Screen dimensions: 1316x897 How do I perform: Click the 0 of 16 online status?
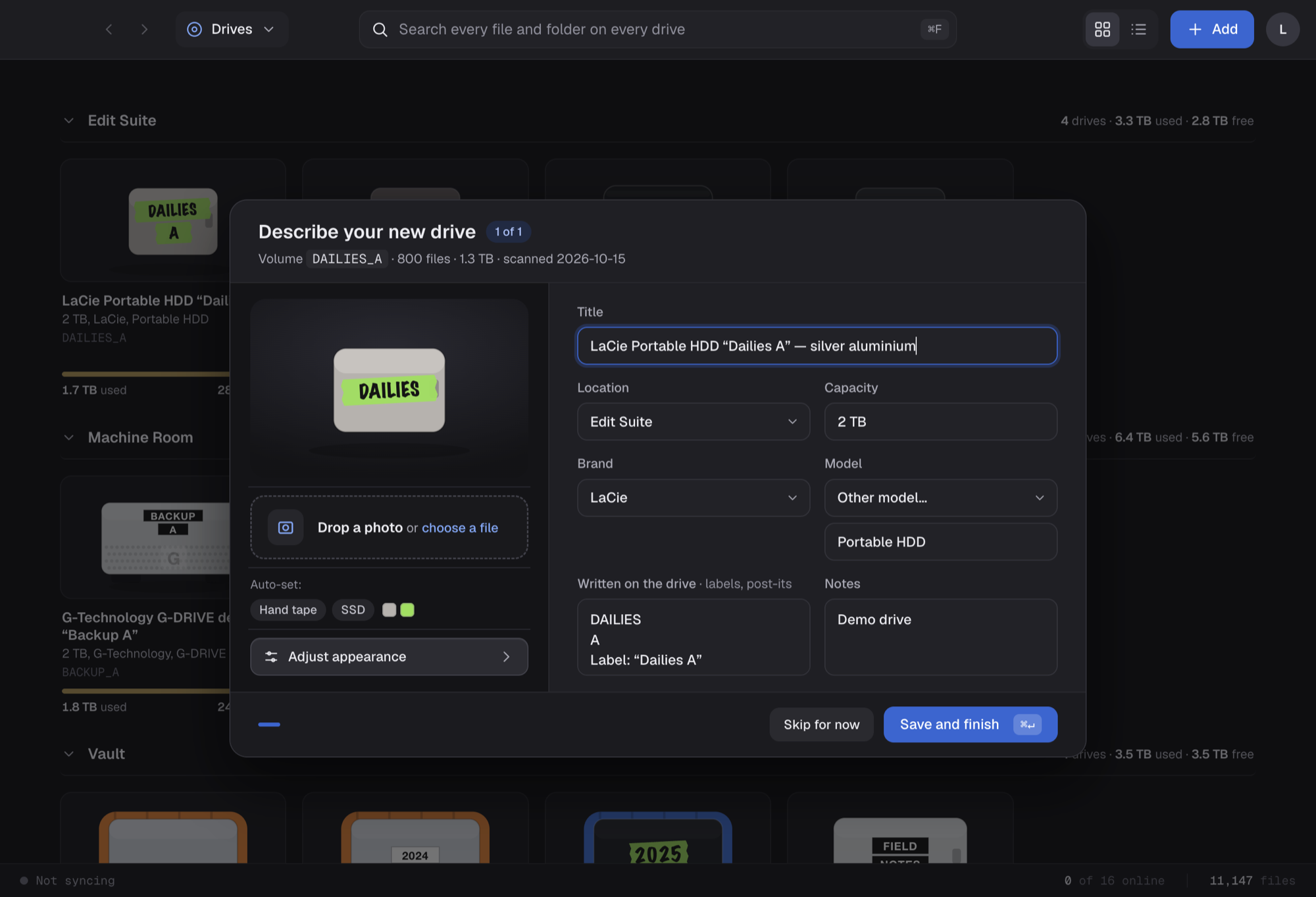pos(1114,880)
